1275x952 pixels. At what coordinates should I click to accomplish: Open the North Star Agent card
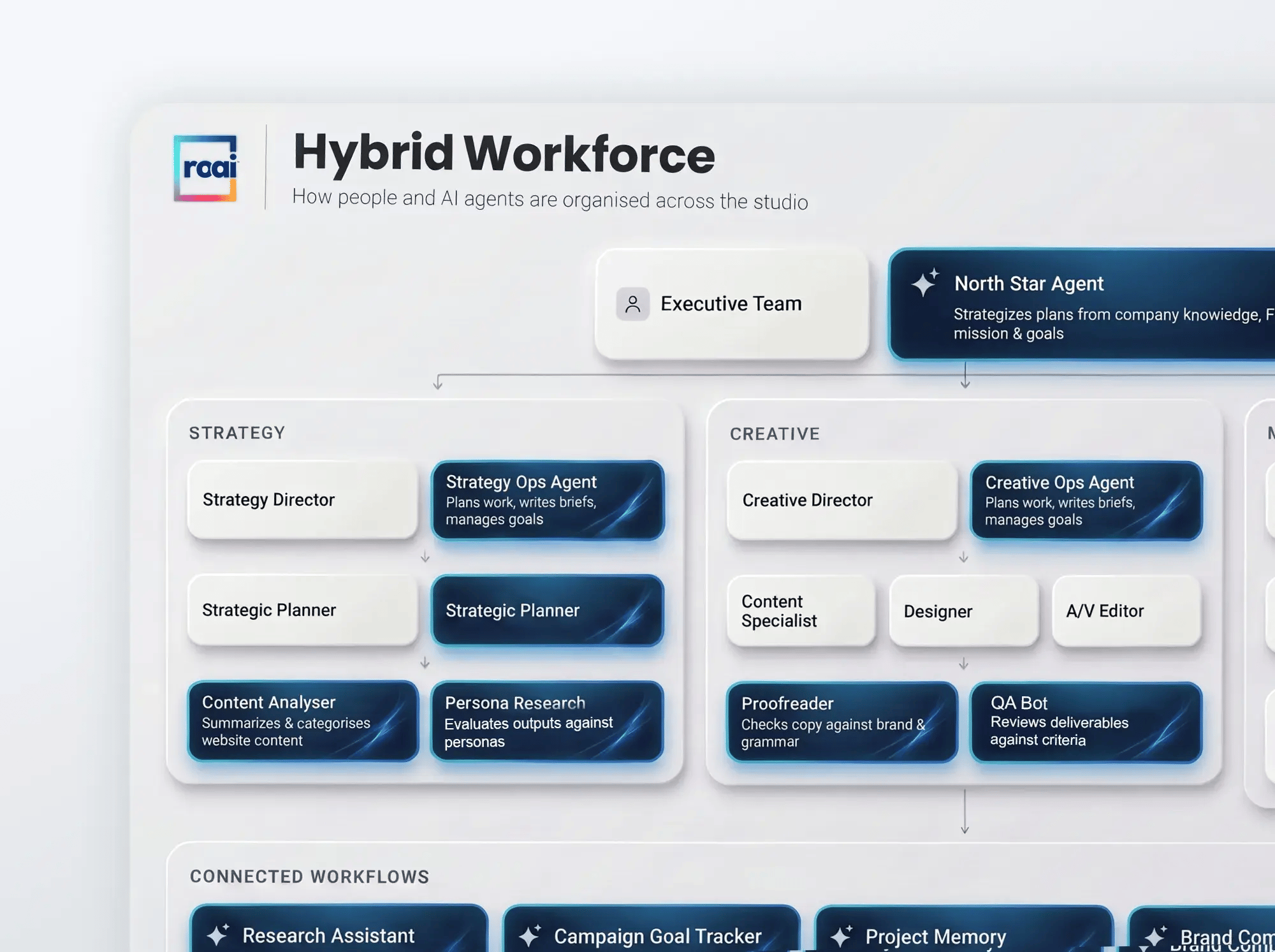(1082, 305)
